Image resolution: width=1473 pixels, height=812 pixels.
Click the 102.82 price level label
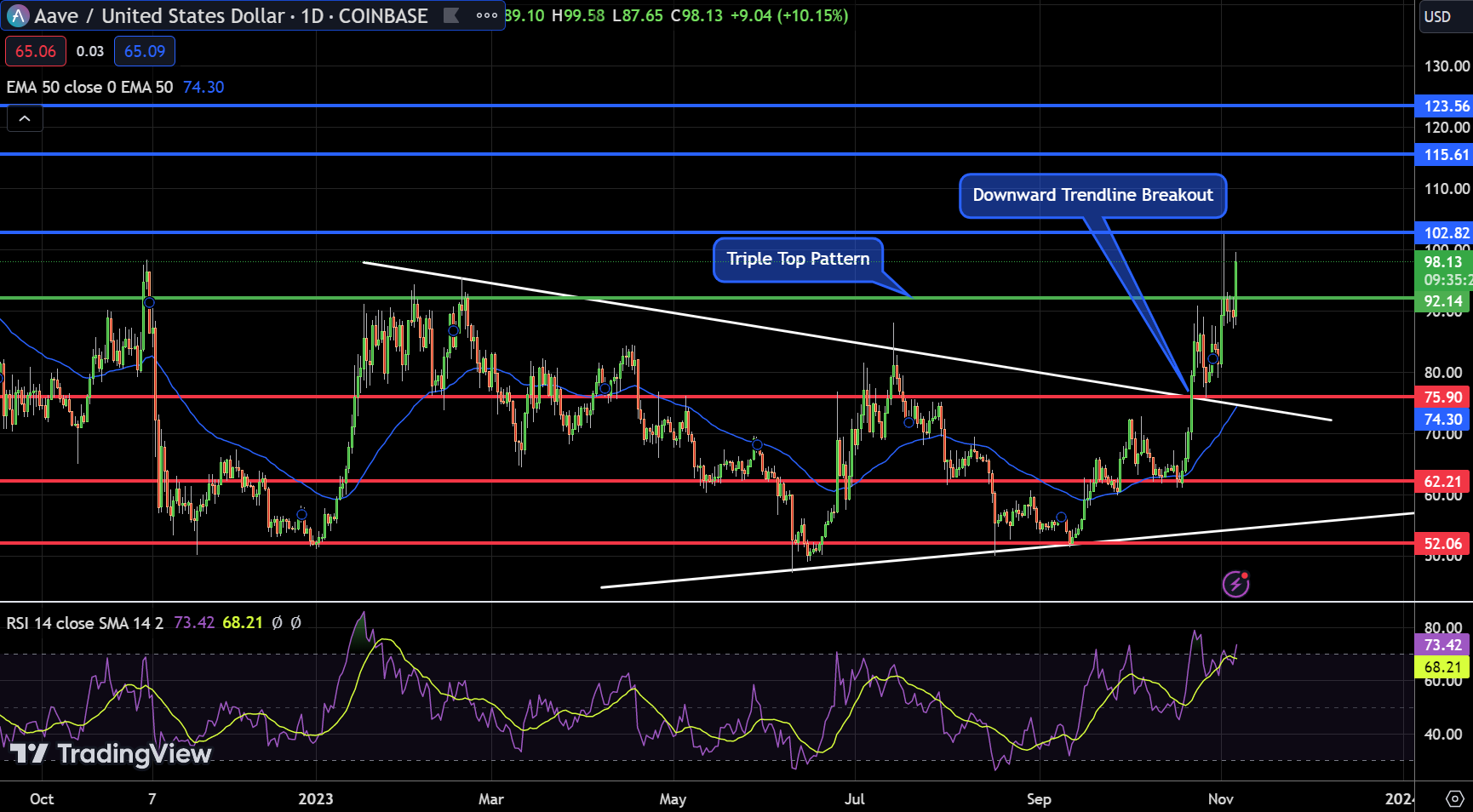point(1445,232)
